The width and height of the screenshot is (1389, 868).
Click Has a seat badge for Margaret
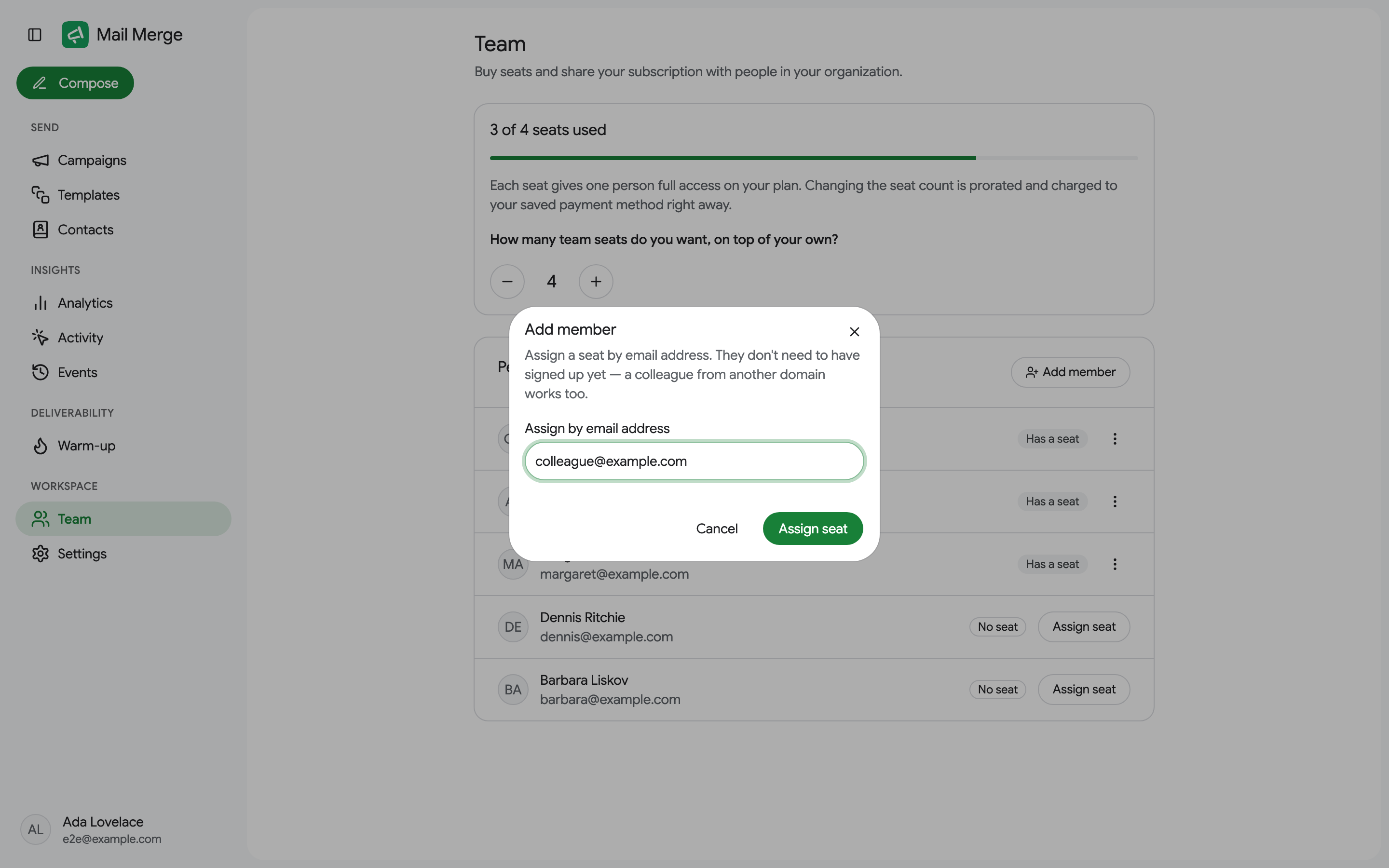click(1052, 564)
